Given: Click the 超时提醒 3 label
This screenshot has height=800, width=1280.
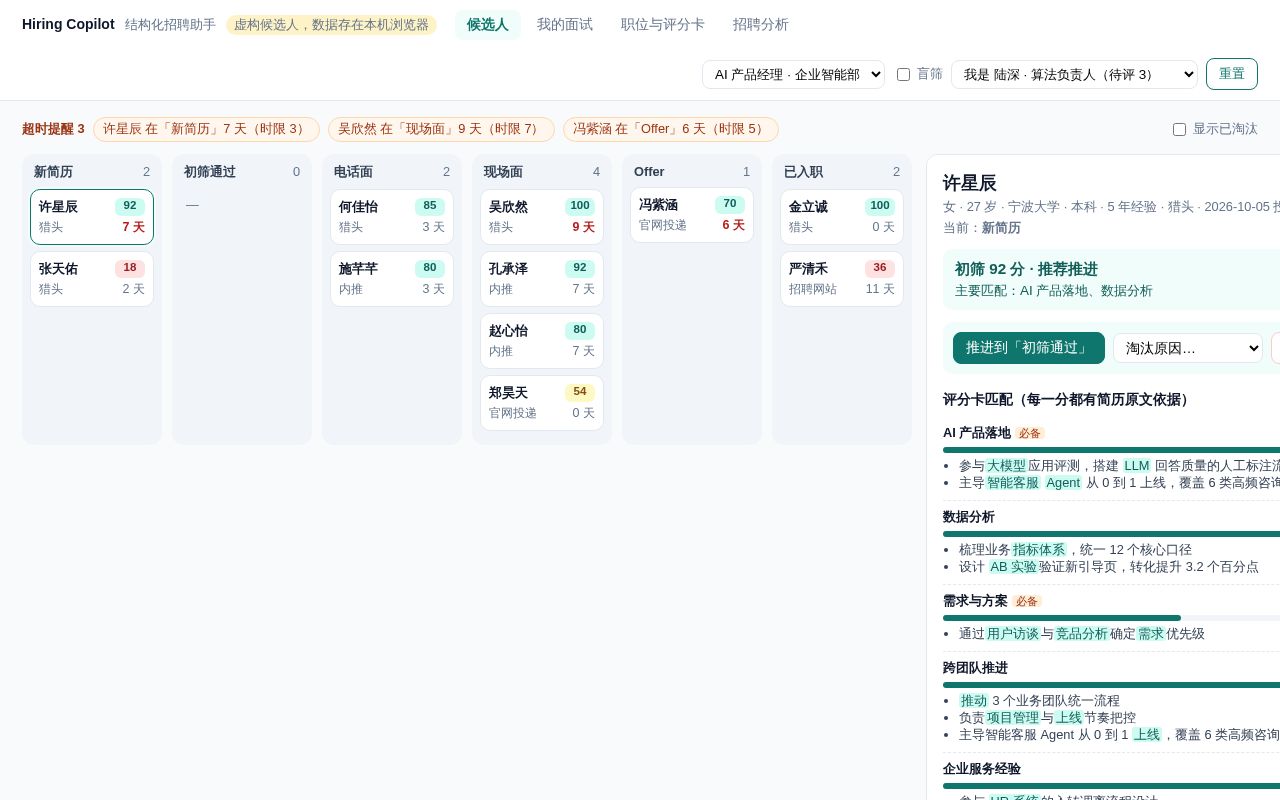Looking at the screenshot, I should point(53,129).
